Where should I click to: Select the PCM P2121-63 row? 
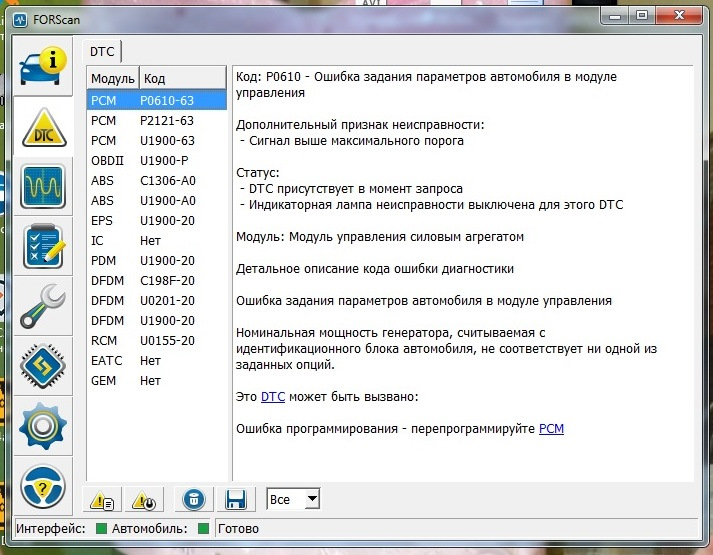point(156,120)
